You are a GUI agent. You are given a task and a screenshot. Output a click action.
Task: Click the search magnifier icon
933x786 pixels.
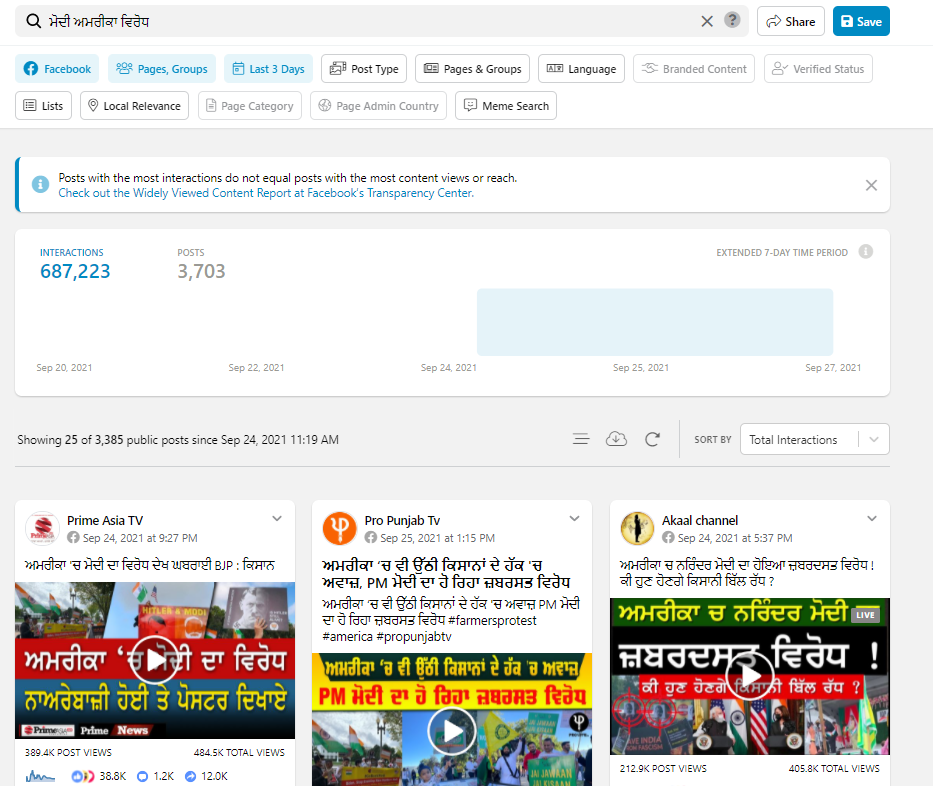pyautogui.click(x=33, y=21)
